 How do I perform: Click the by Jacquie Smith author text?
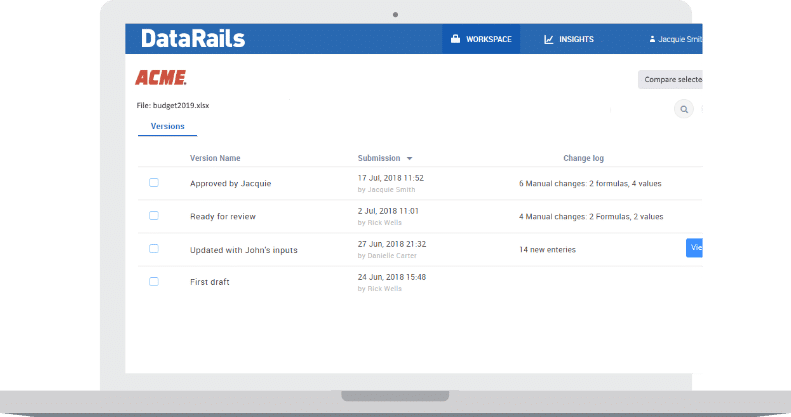click(x=386, y=190)
